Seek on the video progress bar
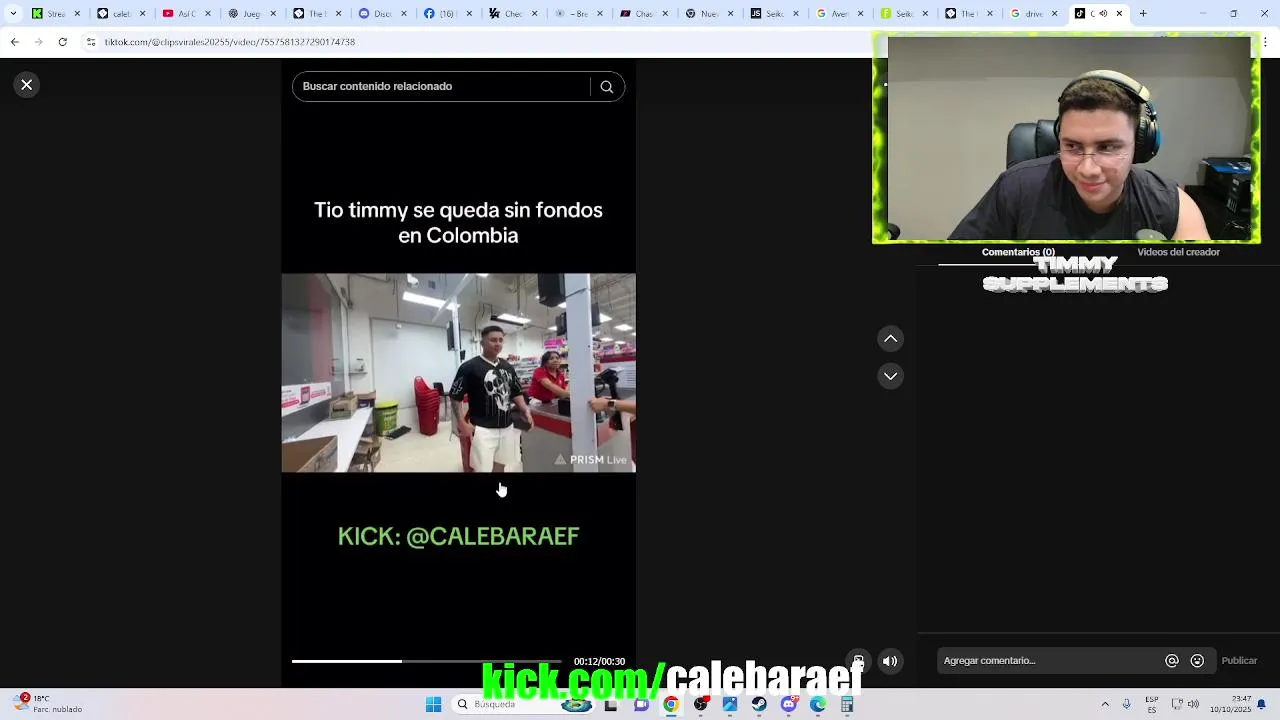The height and width of the screenshot is (720, 1280). (x=427, y=661)
